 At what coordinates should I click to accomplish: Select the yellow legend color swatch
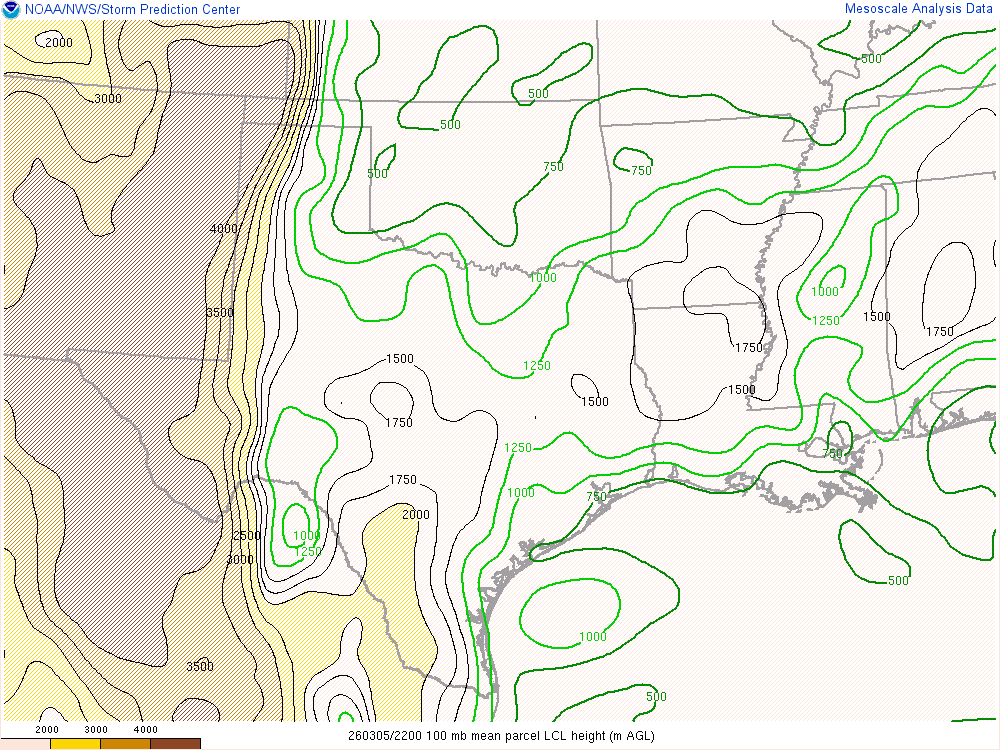(x=75, y=744)
